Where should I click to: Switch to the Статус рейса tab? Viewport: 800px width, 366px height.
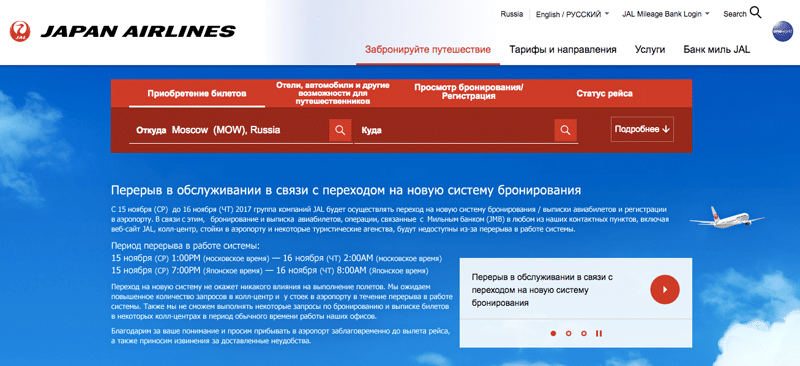[x=605, y=93]
